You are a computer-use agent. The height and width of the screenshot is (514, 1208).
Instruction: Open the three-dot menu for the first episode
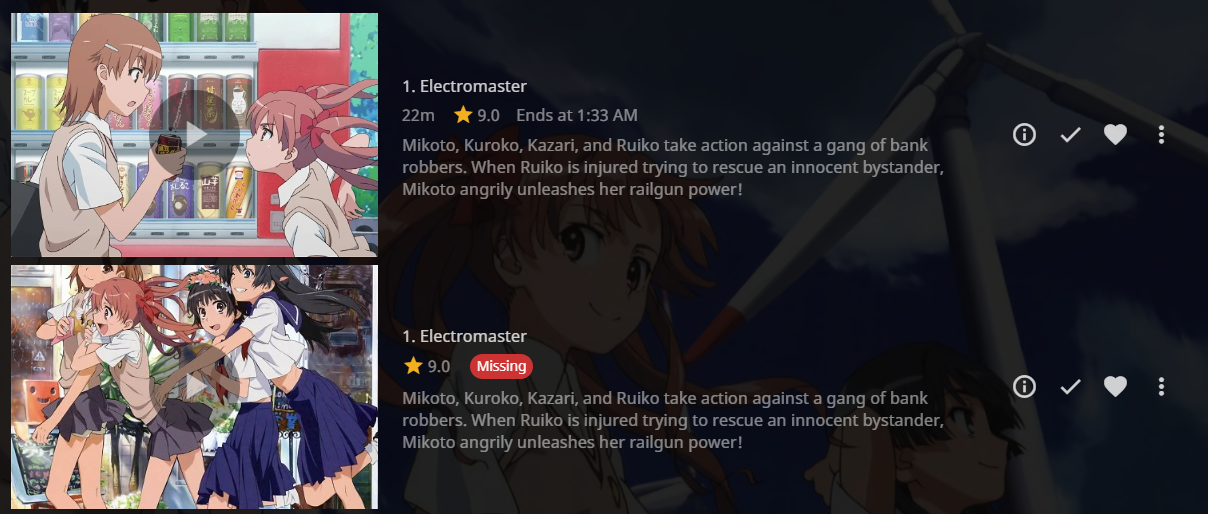(x=1161, y=135)
